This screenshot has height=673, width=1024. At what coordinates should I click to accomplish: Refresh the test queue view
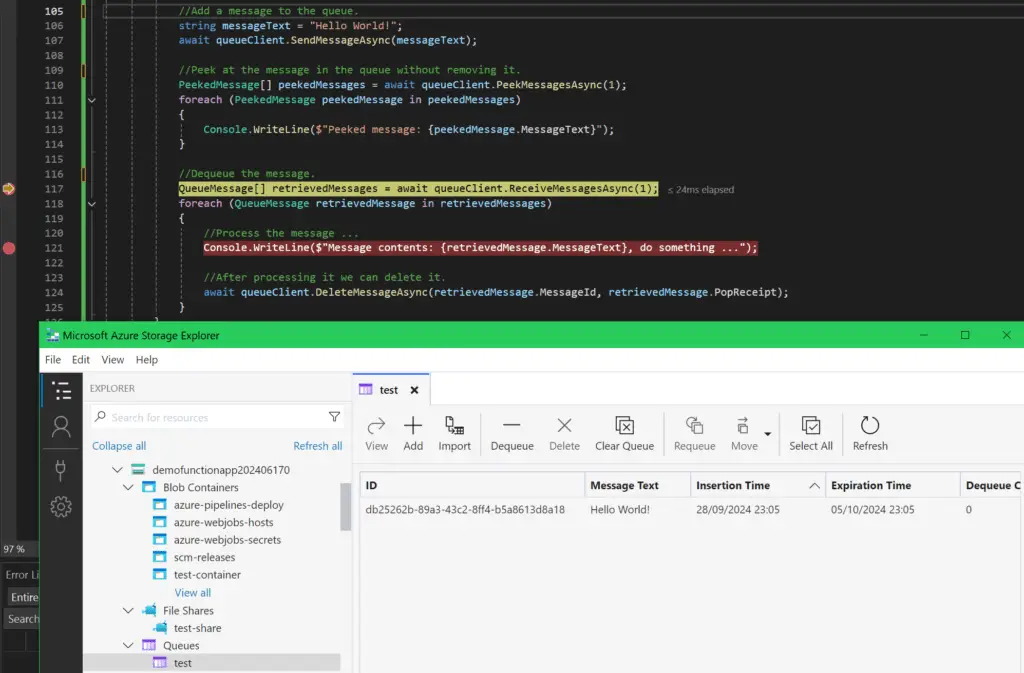click(x=869, y=432)
